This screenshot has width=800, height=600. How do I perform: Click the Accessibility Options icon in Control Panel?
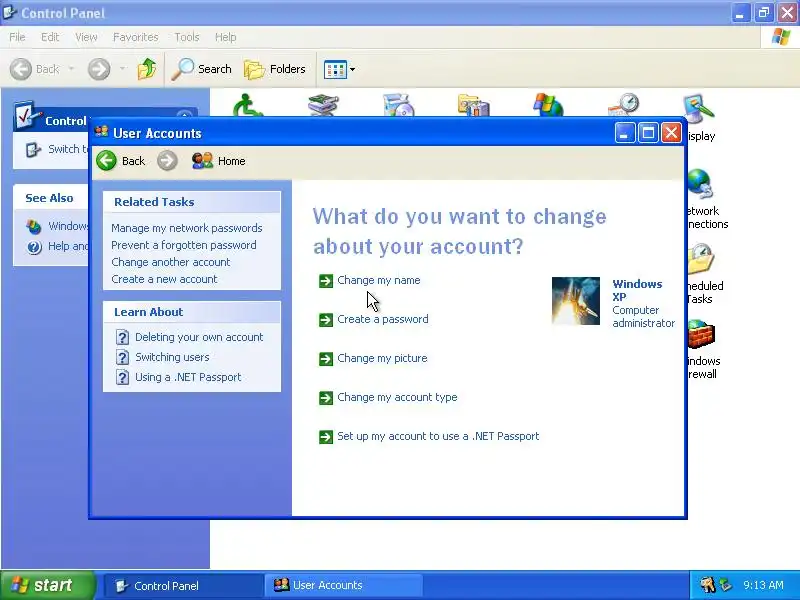(247, 104)
